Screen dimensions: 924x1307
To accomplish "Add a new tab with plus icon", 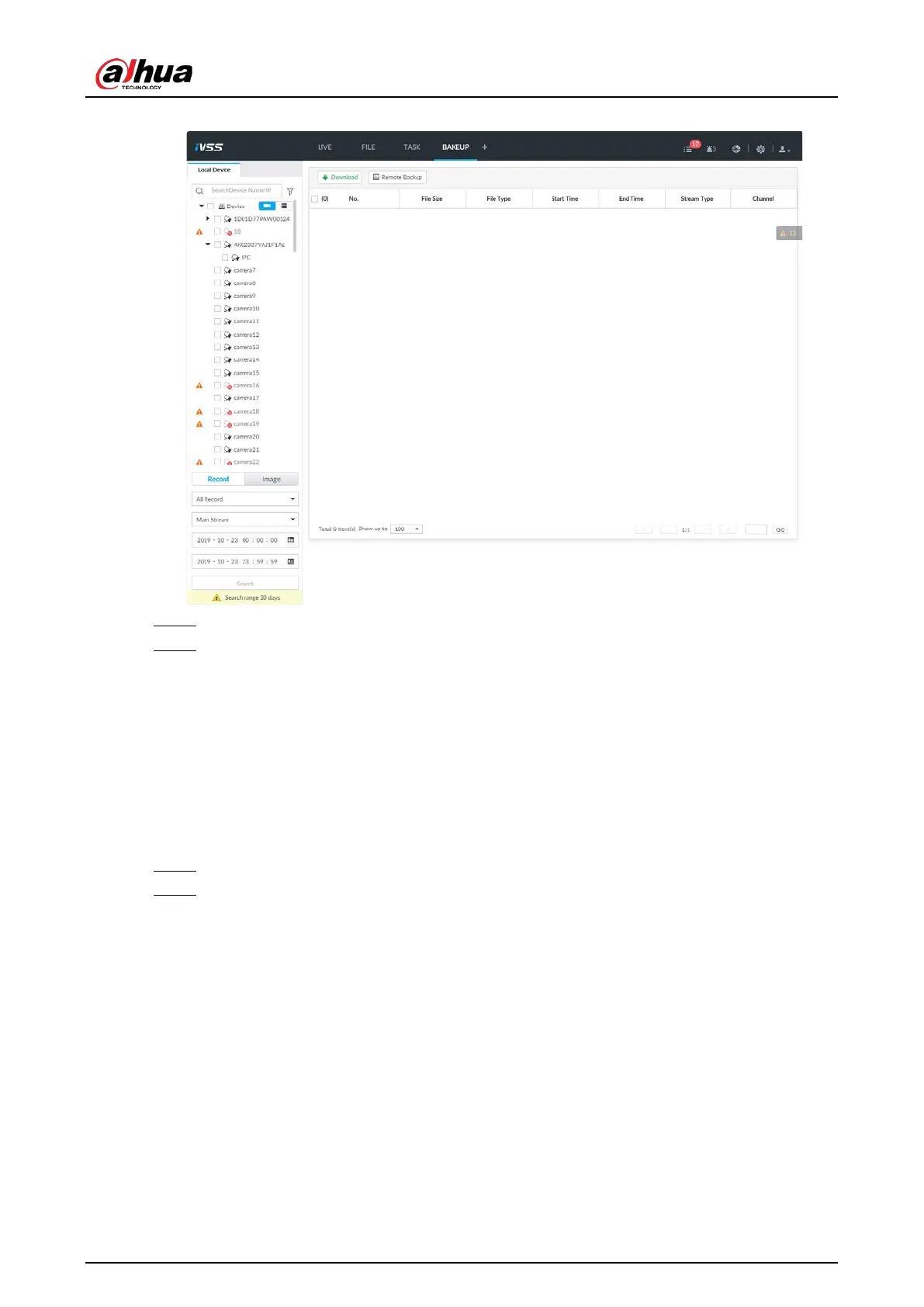I will click(485, 147).
